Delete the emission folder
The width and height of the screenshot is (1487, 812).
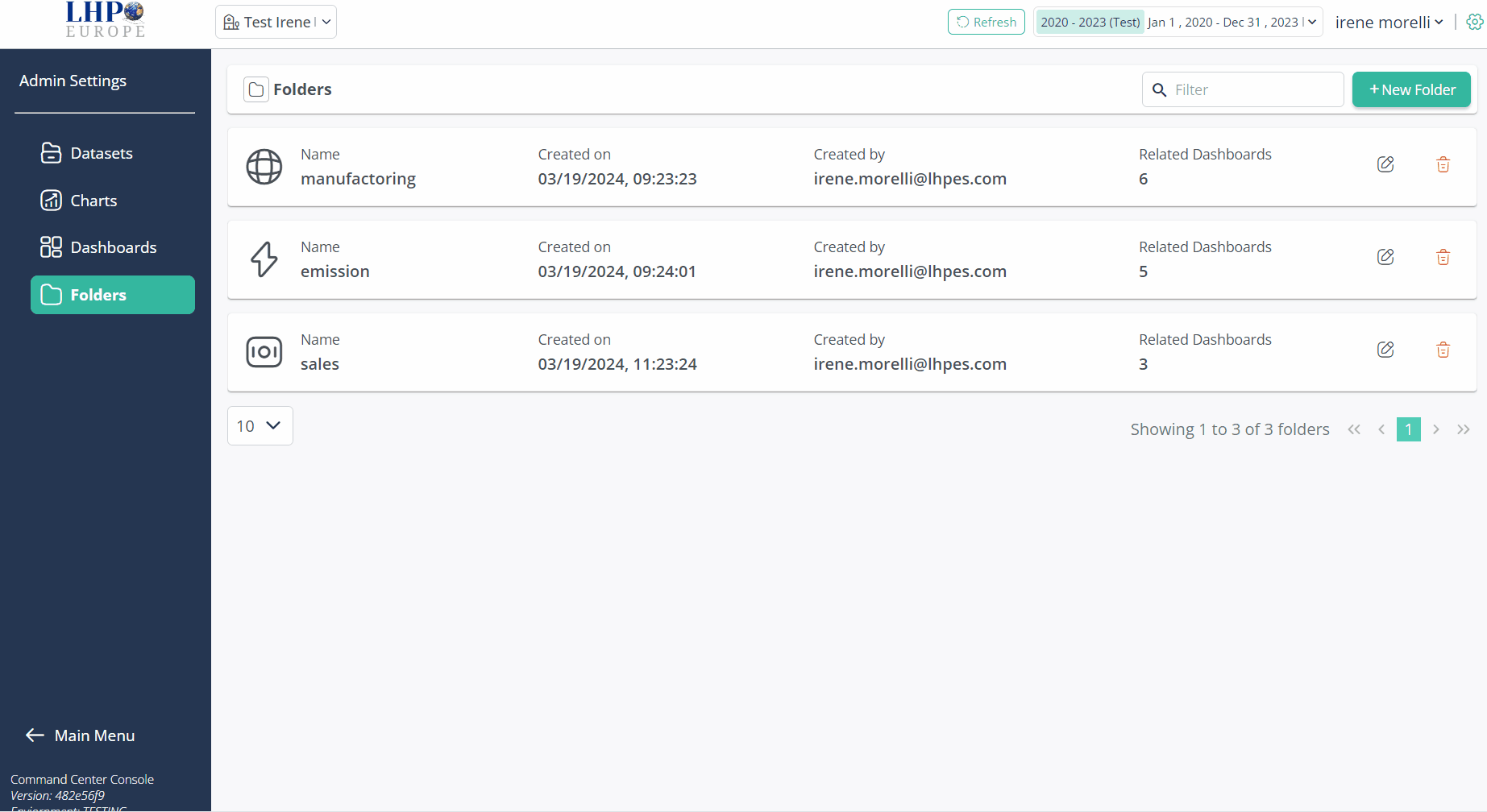point(1443,257)
